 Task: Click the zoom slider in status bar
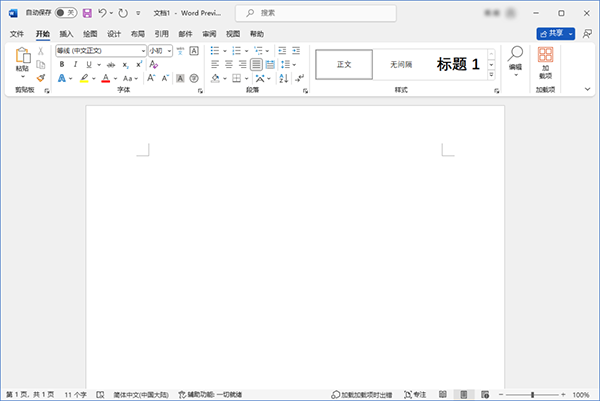pos(533,395)
